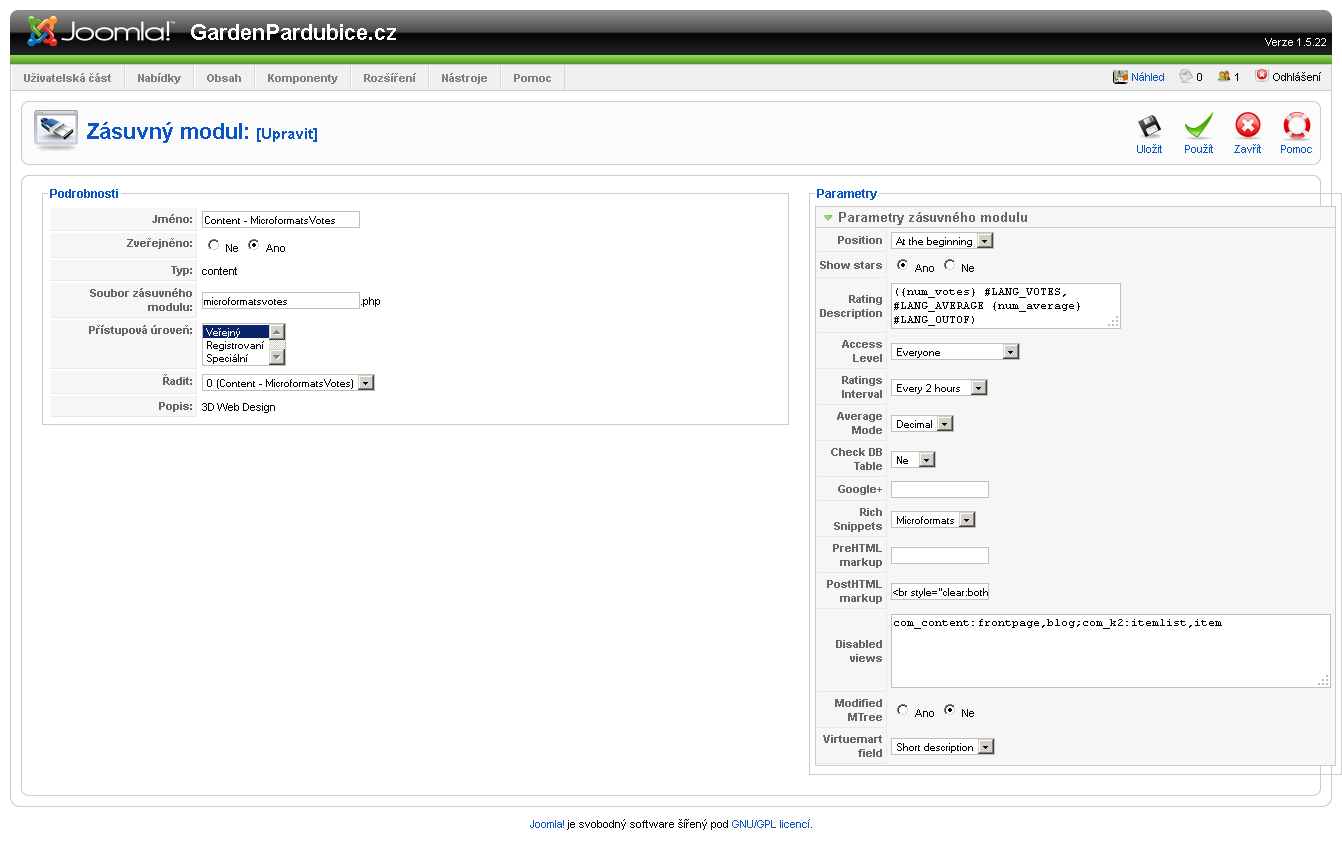Image resolution: width=1342 pixels, height=841 pixels.
Task: Click the Odhlášení logout icon
Action: click(1262, 76)
